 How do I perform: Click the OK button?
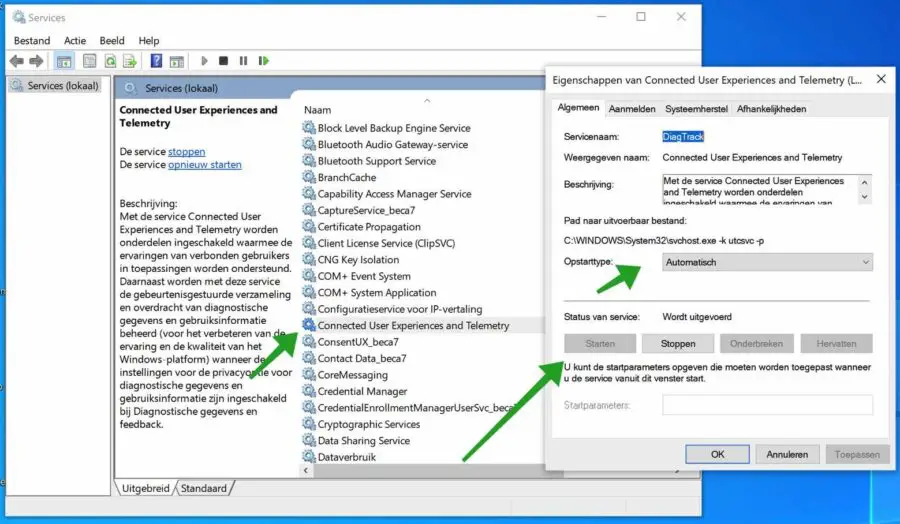(x=717, y=454)
